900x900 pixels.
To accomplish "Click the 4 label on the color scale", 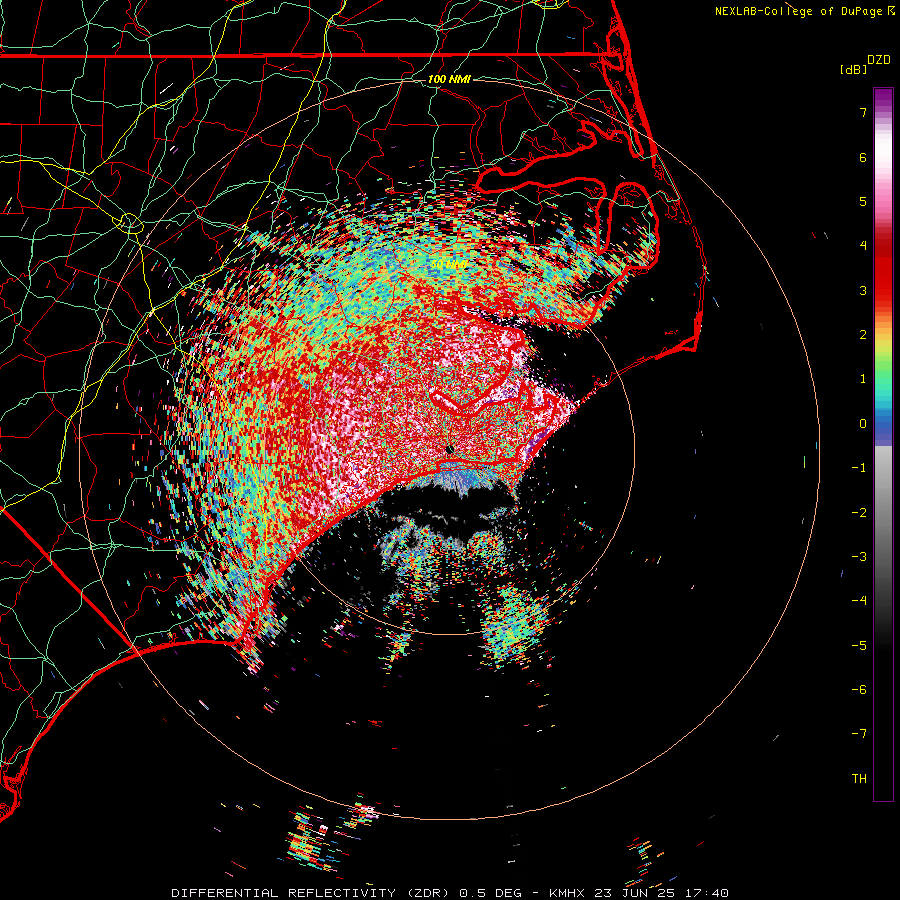I will click(863, 246).
